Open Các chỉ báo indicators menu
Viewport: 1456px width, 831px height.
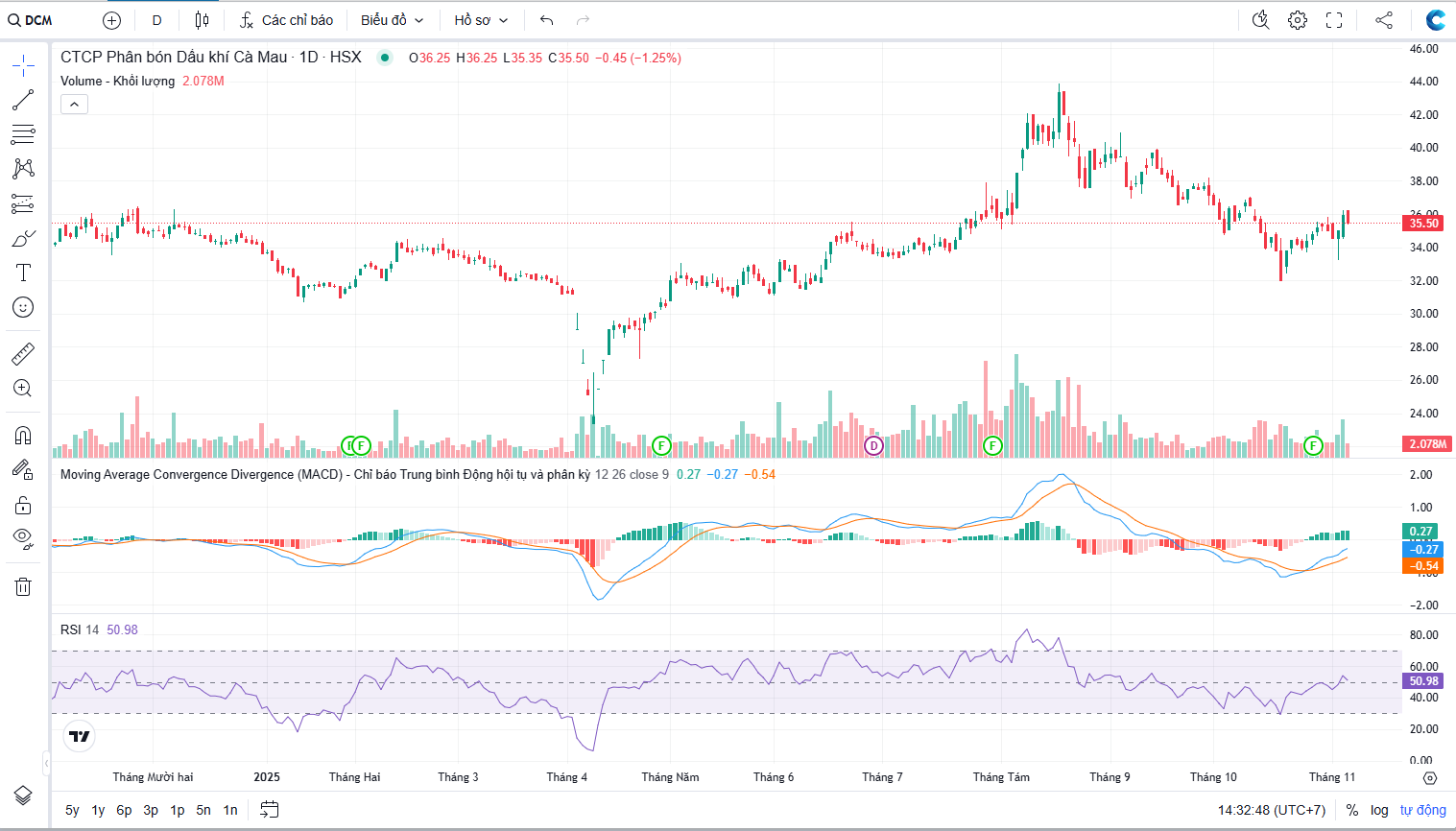[286, 20]
